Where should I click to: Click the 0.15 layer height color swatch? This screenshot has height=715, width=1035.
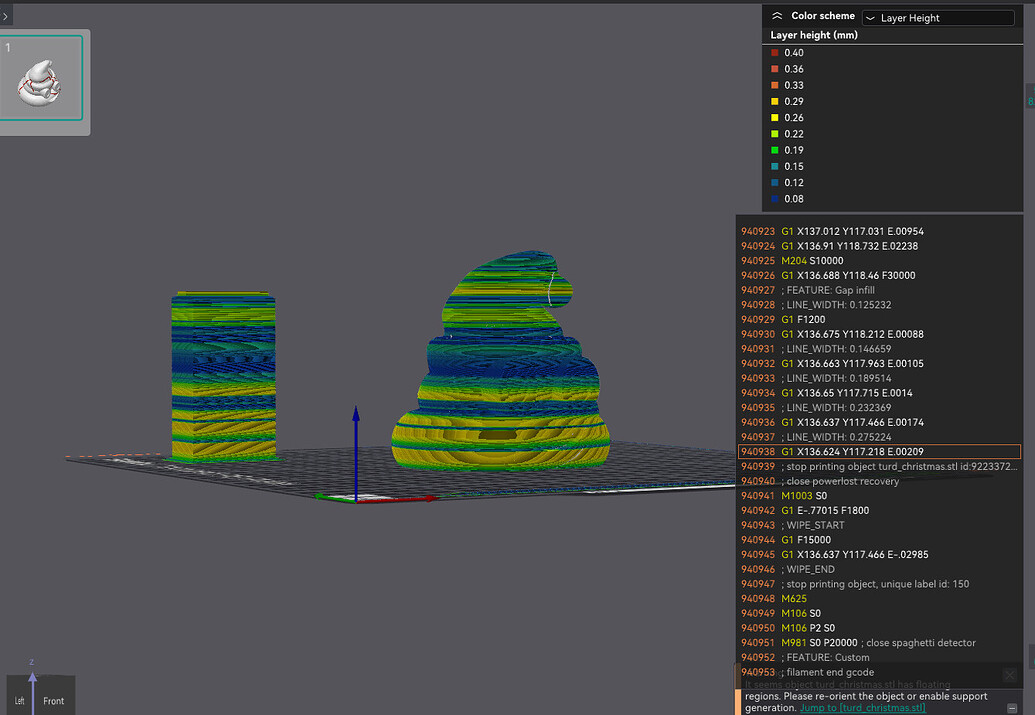(x=775, y=166)
